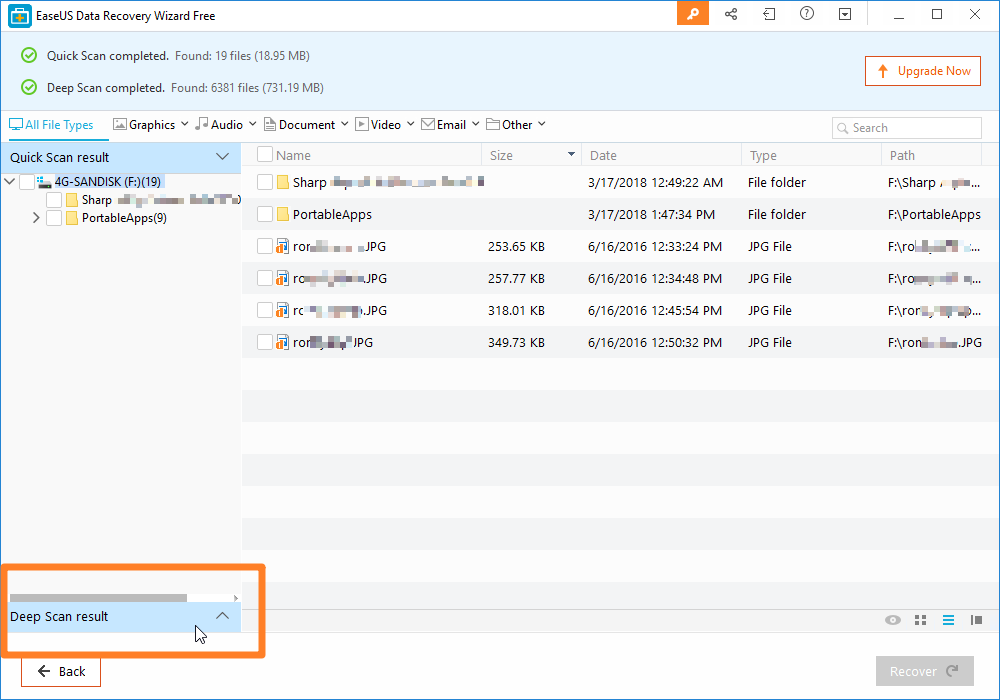Sort by the Path column header
The image size is (1000, 700).
931,155
